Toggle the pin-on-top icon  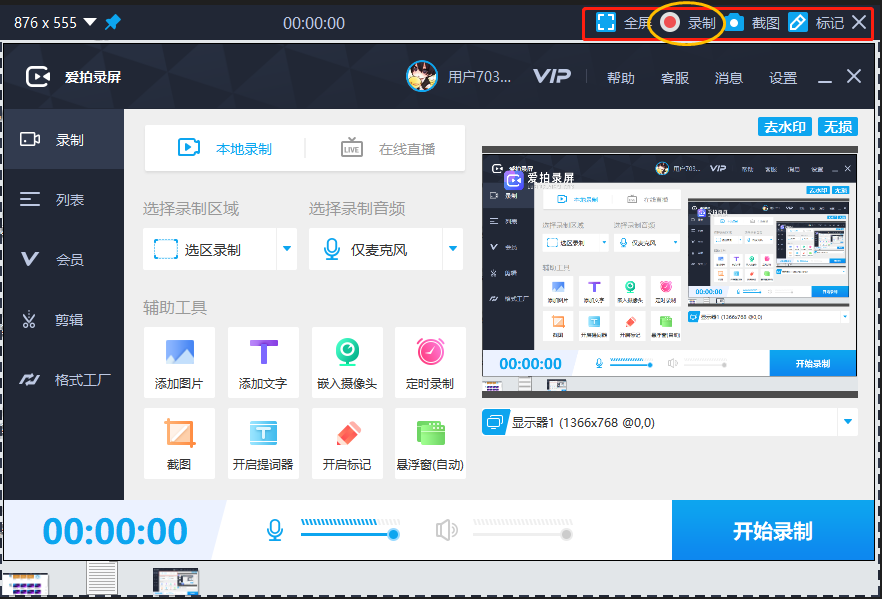[111, 21]
